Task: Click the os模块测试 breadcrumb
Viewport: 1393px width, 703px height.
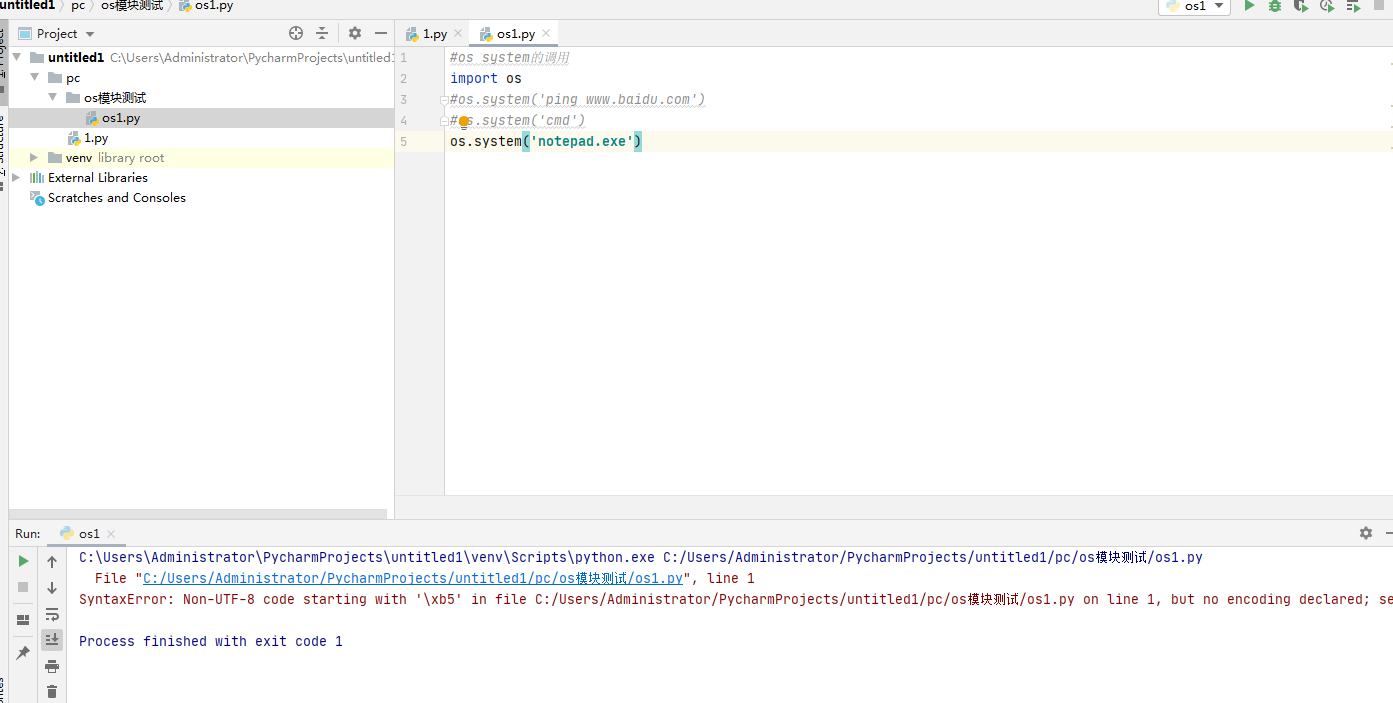Action: (132, 5)
